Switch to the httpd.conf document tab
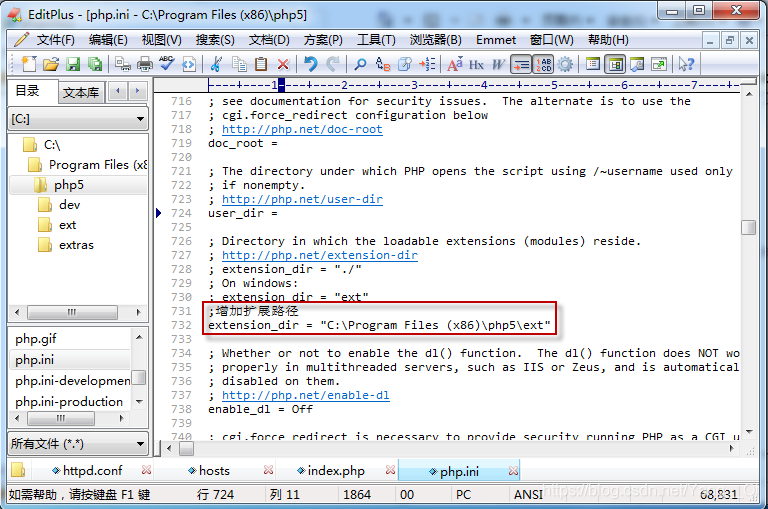Viewport: 768px width, 509px height. point(93,471)
